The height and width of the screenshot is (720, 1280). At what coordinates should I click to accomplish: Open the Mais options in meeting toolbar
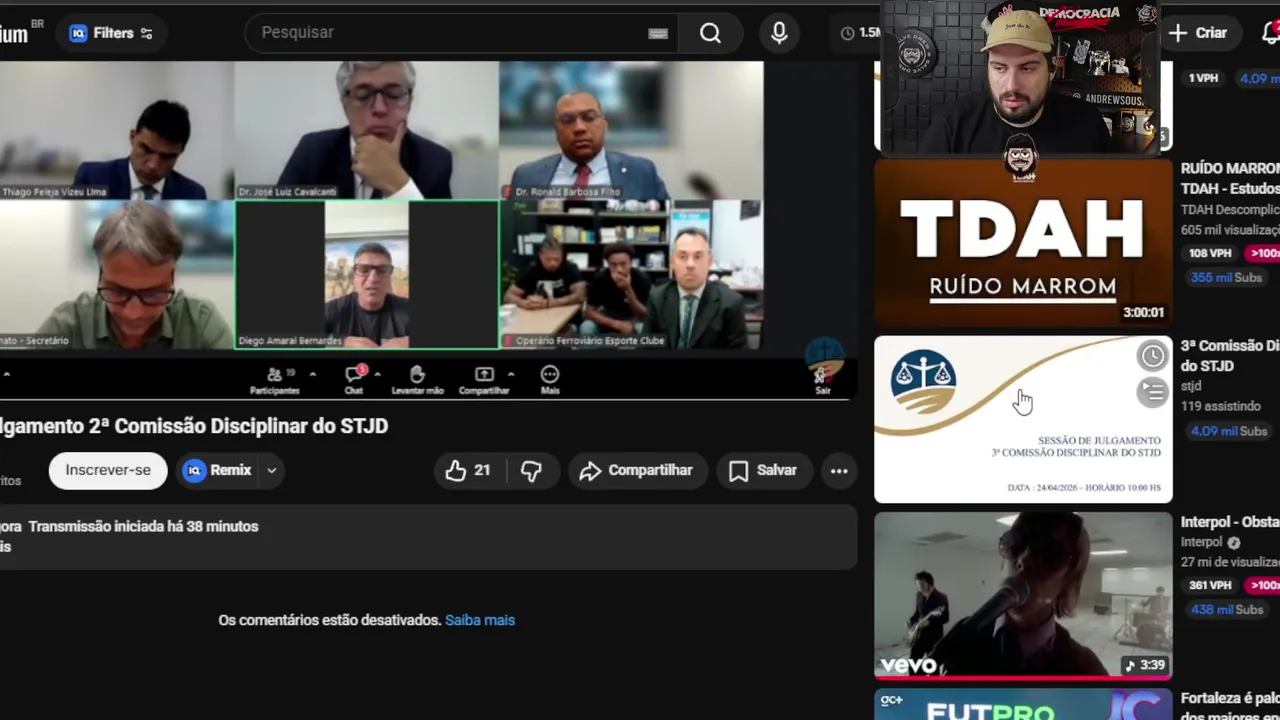coord(549,379)
